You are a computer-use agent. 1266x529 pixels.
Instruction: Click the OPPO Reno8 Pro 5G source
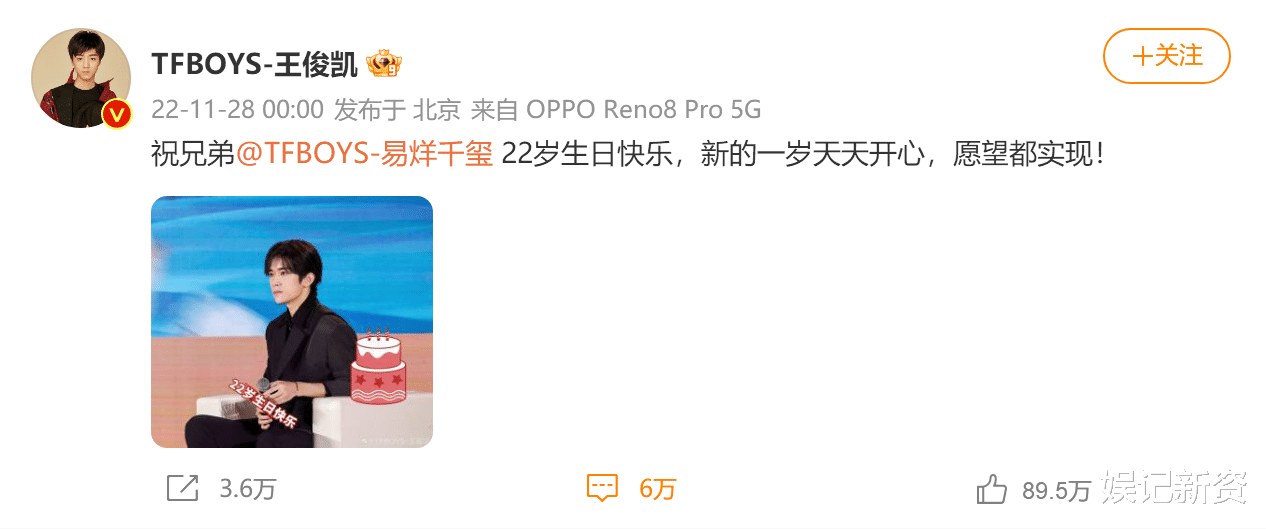point(644,109)
